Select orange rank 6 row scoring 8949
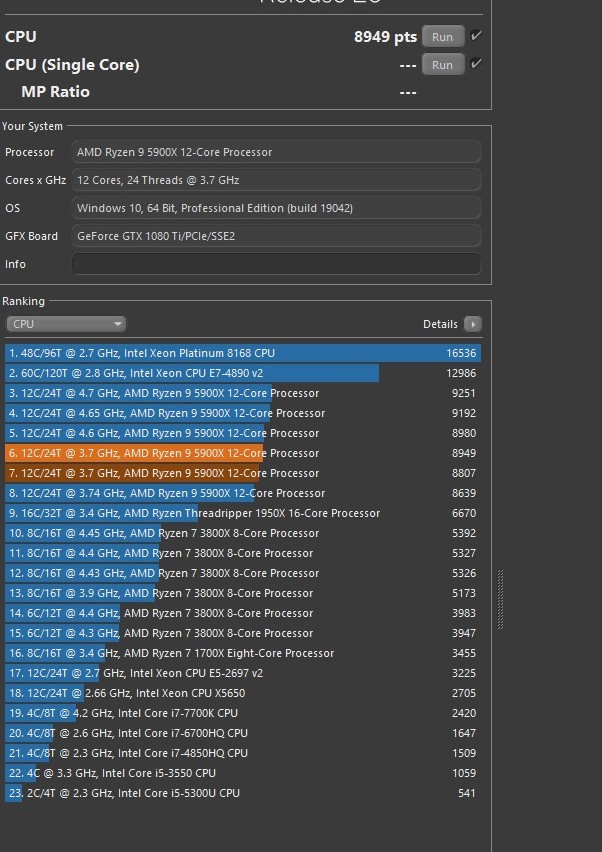Screen dimensions: 602x852 (x=243, y=453)
